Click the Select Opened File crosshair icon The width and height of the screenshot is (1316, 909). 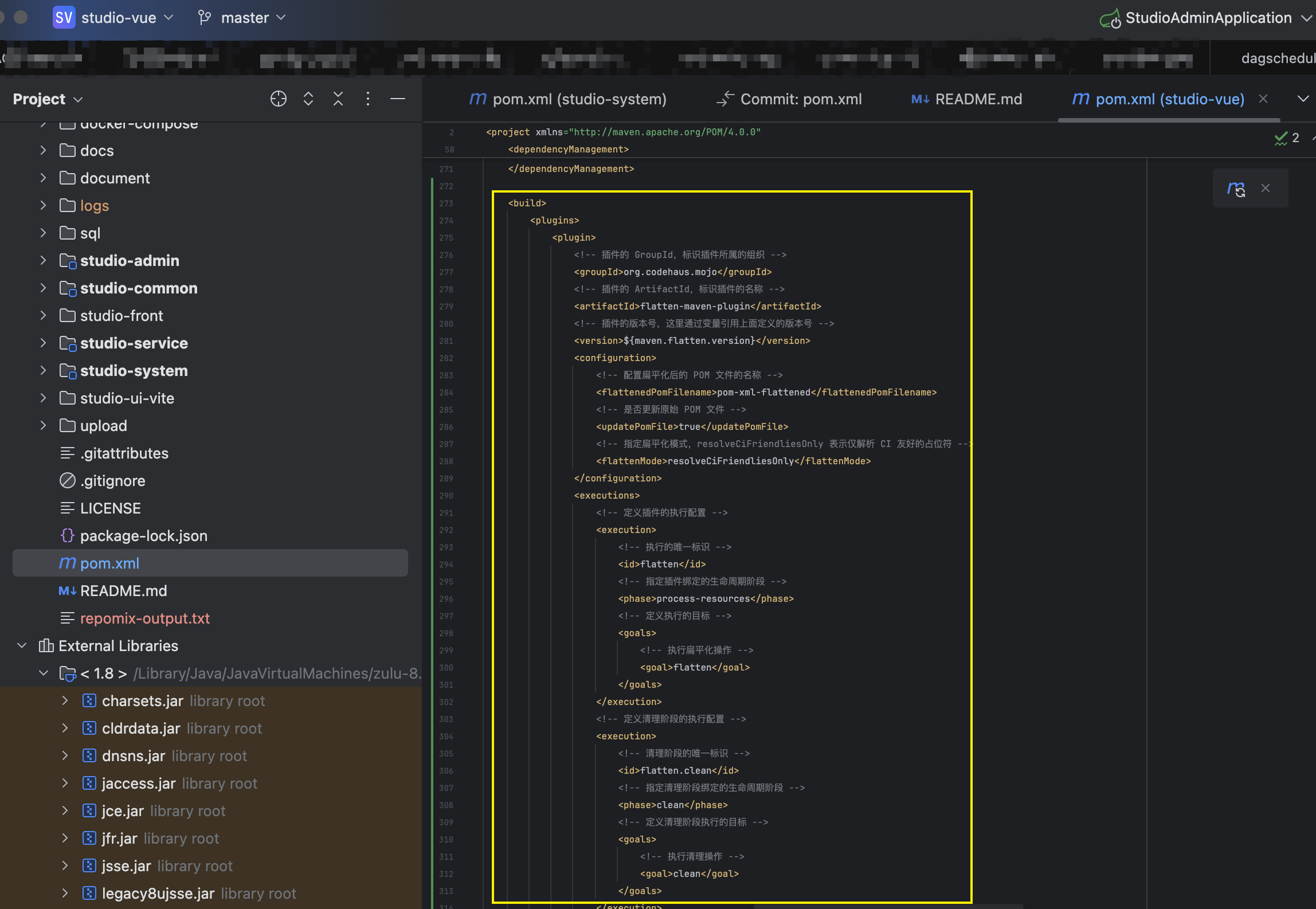[278, 99]
